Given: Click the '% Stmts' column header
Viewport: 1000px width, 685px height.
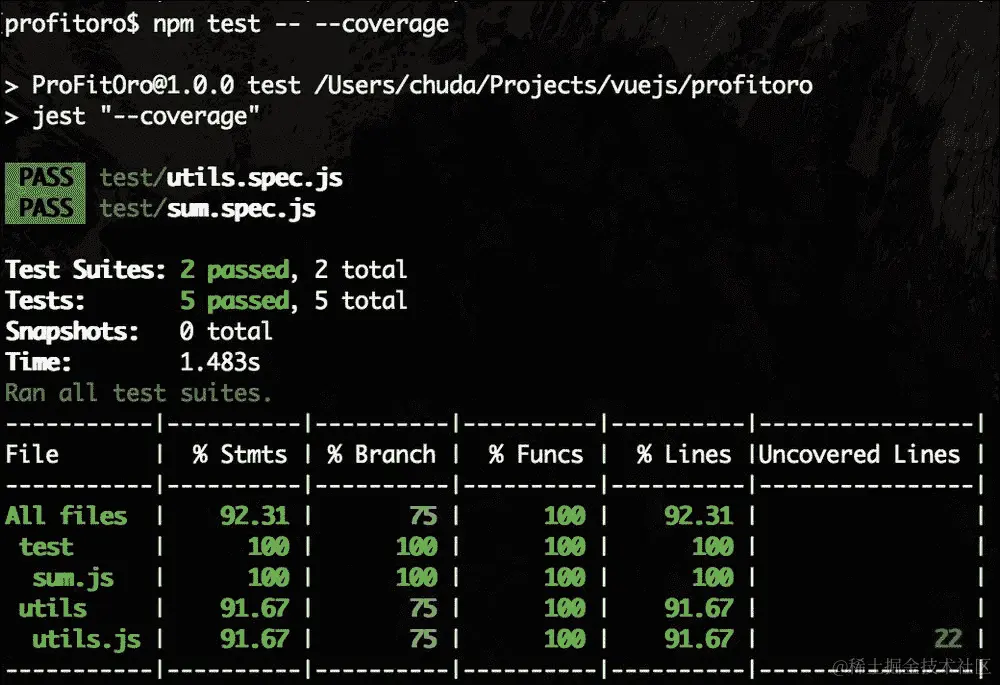Looking at the screenshot, I should click(x=240, y=454).
